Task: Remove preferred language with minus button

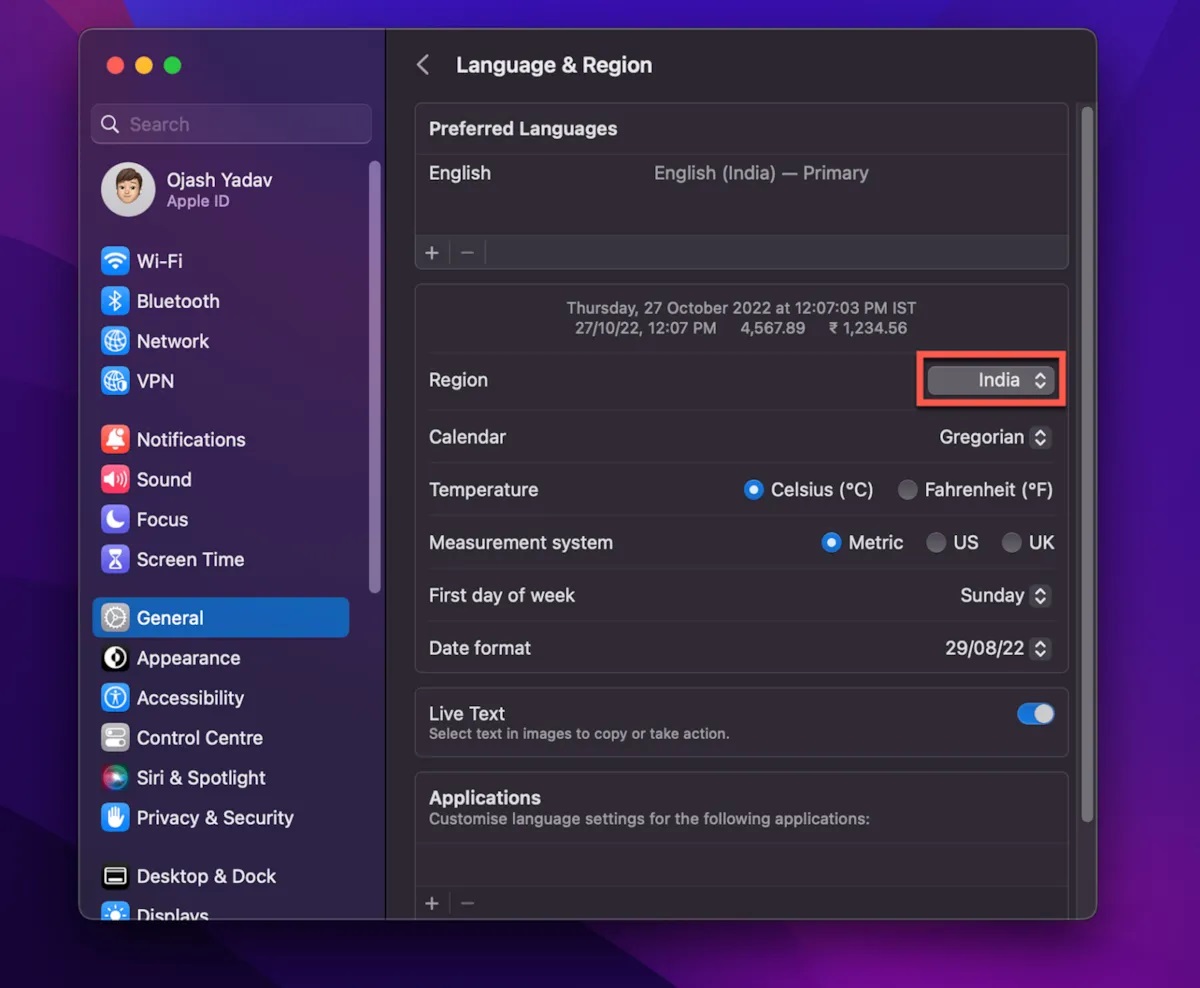Action: tap(467, 253)
